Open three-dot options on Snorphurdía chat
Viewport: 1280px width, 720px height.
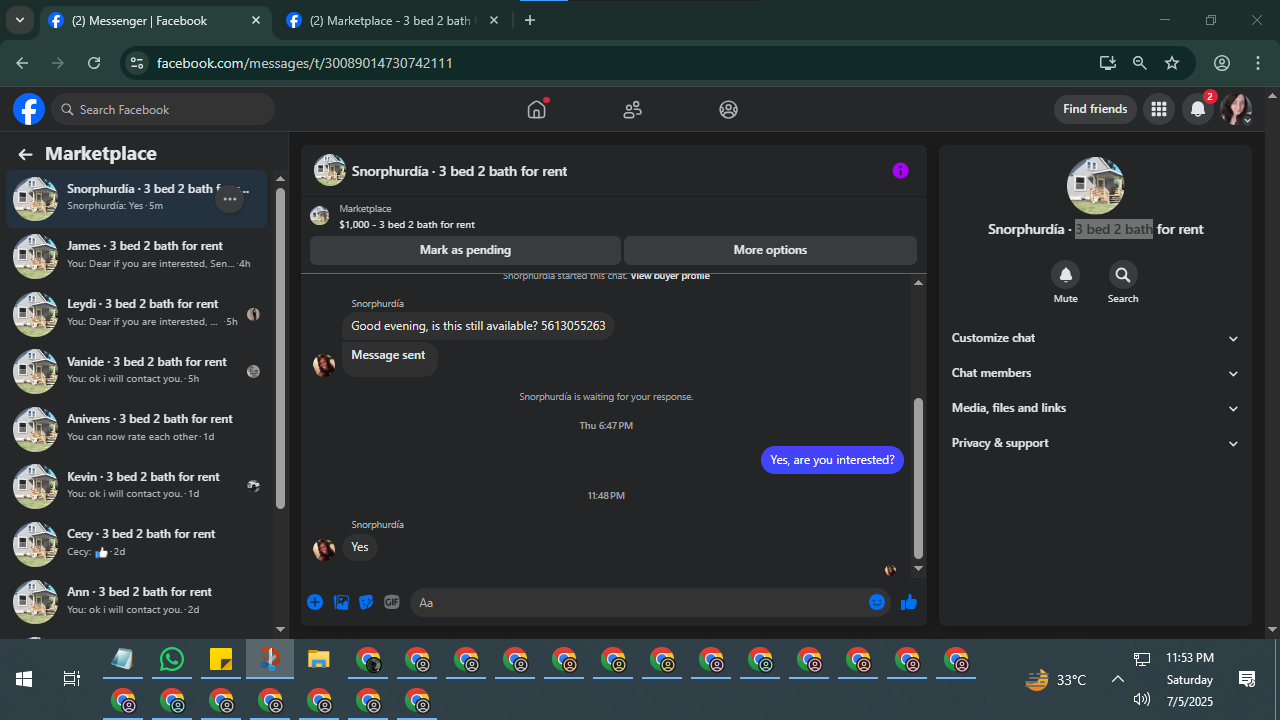point(230,199)
